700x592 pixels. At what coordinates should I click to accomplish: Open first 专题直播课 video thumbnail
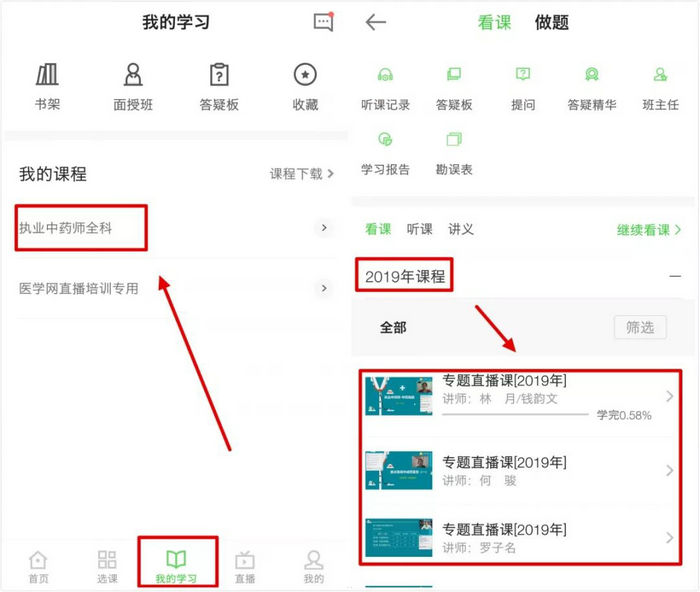pyautogui.click(x=399, y=396)
